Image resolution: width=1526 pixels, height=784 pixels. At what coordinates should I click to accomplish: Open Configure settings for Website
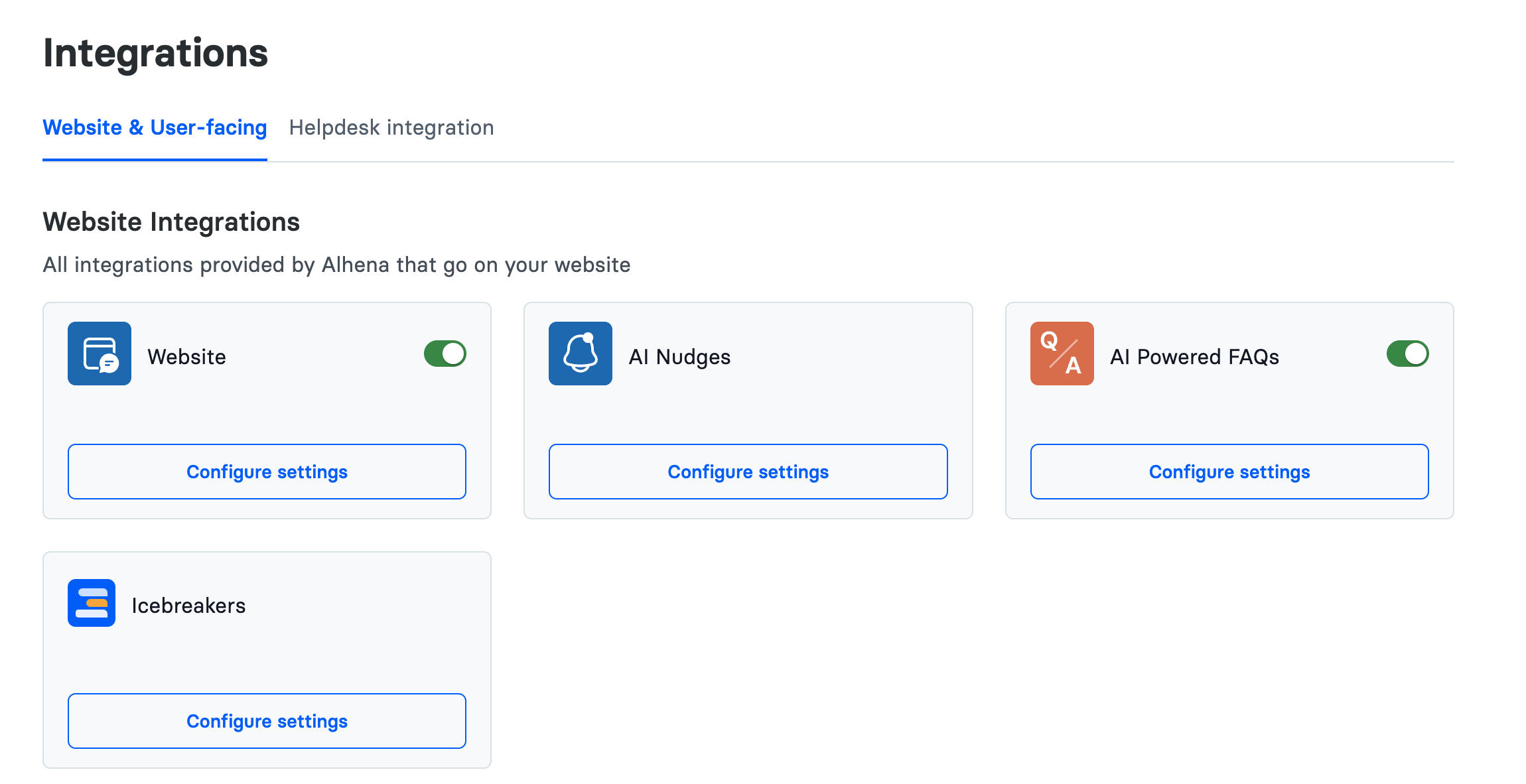click(267, 472)
